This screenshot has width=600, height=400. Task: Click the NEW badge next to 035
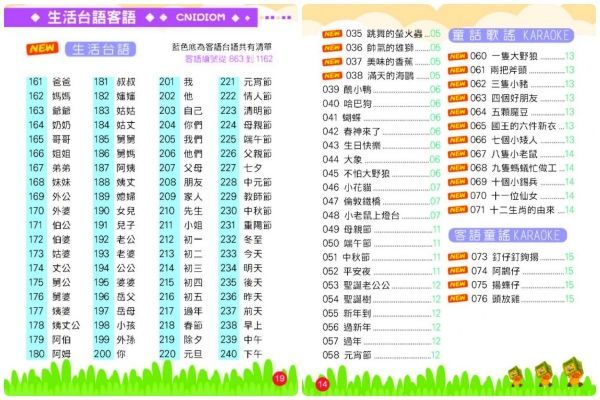pos(332,34)
